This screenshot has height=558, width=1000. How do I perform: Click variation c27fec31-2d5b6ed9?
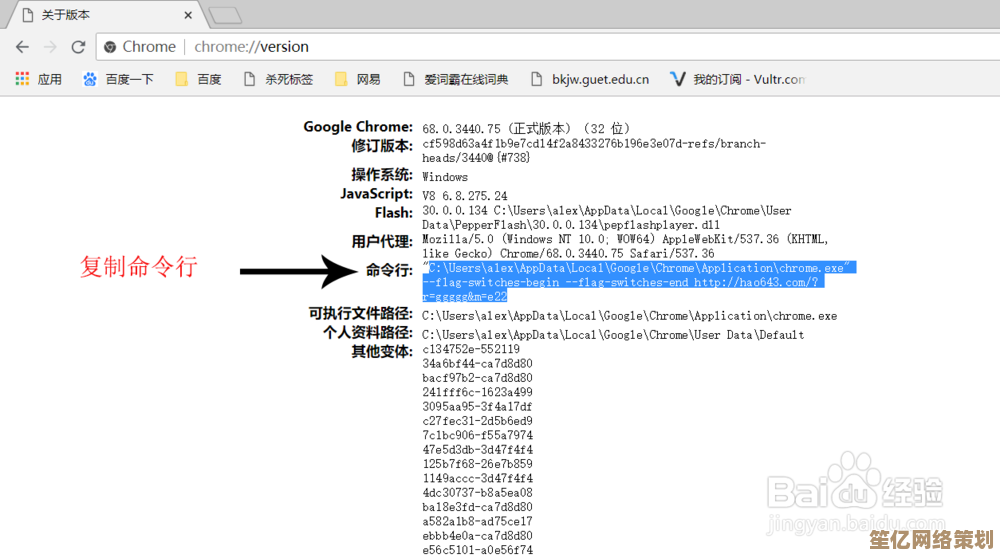[477, 421]
